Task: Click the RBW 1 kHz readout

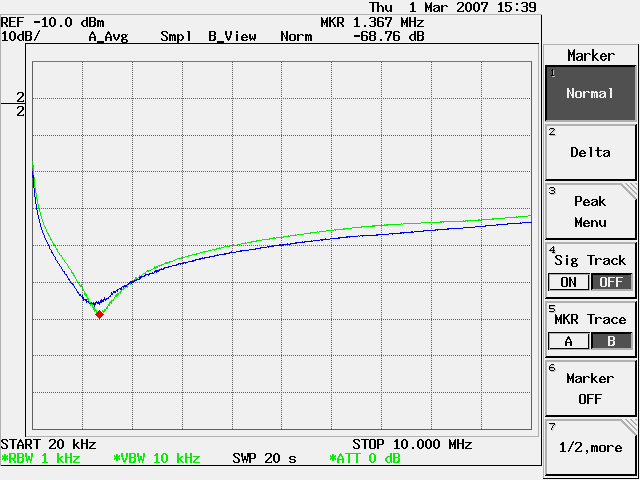Action: [x=40, y=458]
